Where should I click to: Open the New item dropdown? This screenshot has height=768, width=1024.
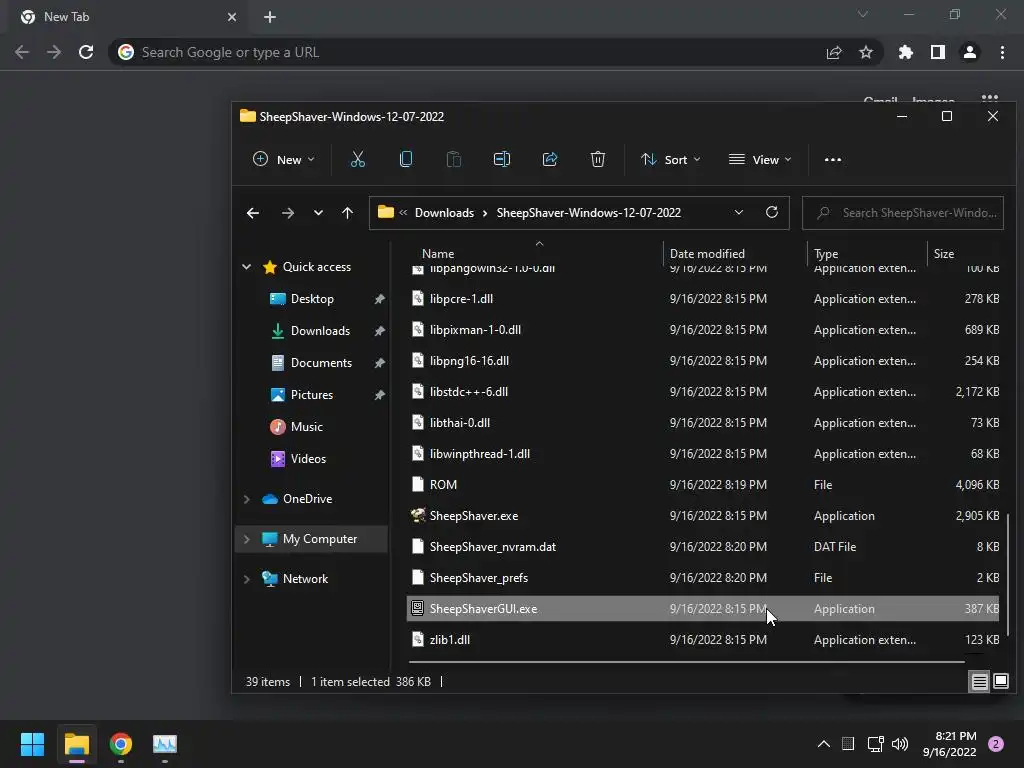pos(283,159)
